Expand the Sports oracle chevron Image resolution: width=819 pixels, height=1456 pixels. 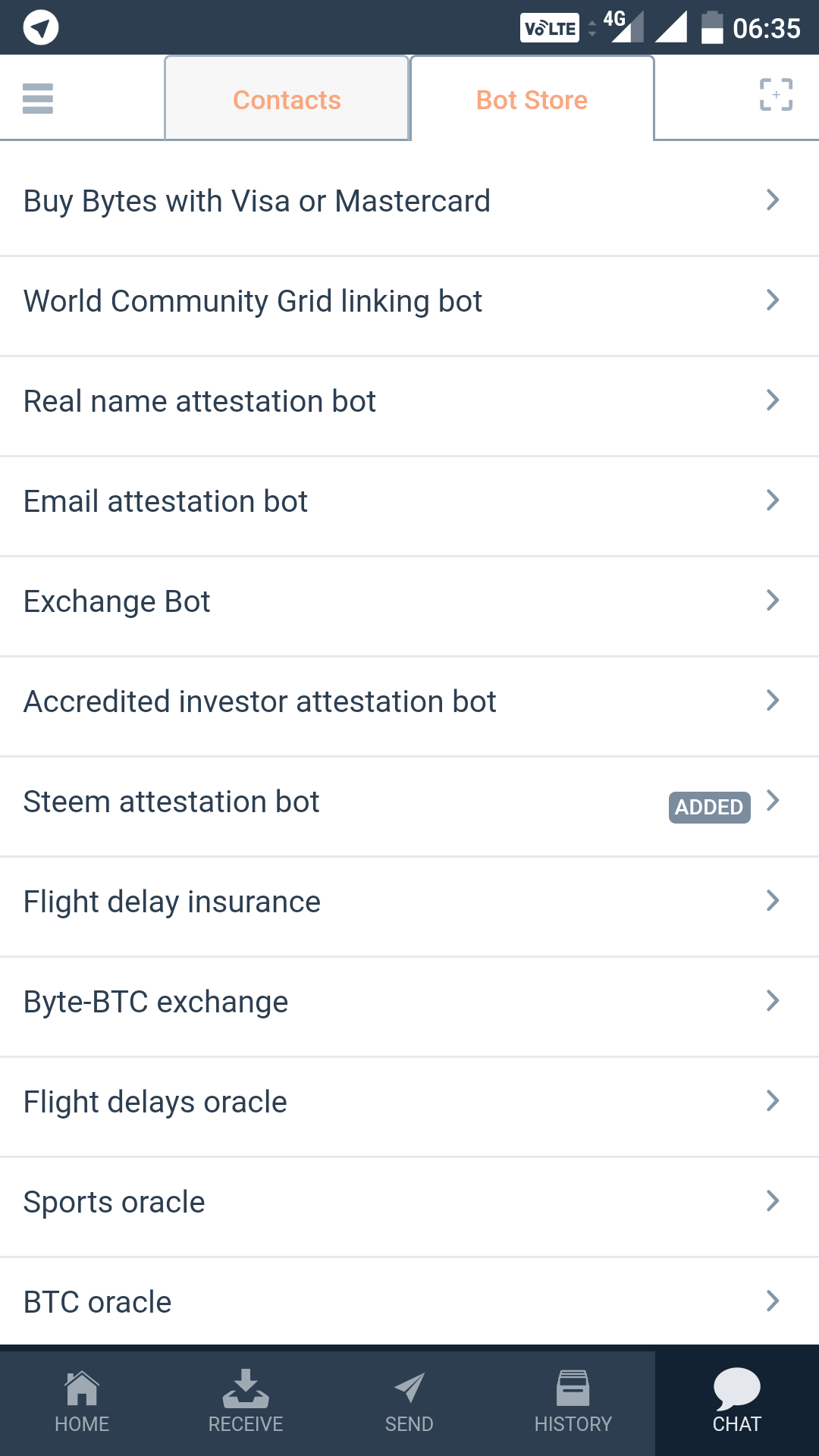773,1201
